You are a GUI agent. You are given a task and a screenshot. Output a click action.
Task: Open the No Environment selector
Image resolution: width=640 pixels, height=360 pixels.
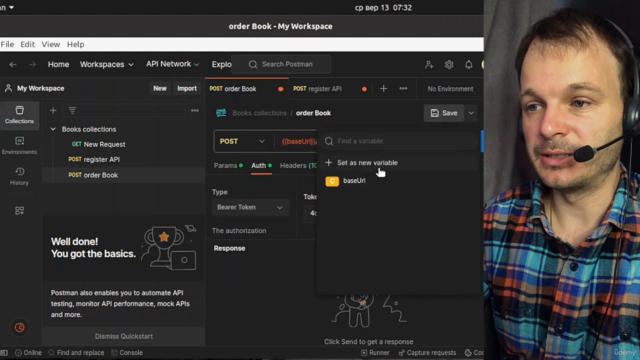pos(450,89)
